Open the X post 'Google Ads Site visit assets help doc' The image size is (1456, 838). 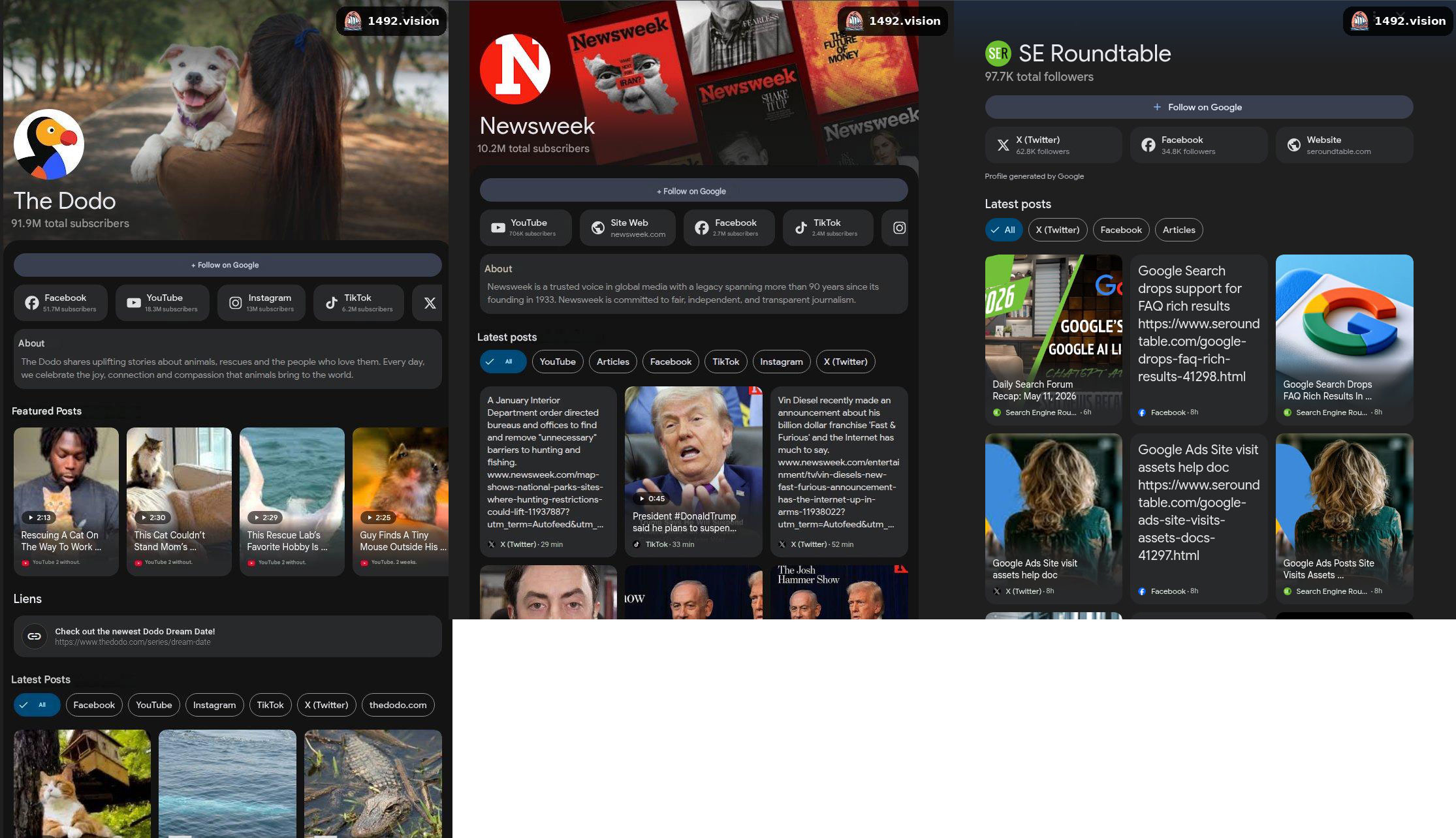click(1054, 518)
